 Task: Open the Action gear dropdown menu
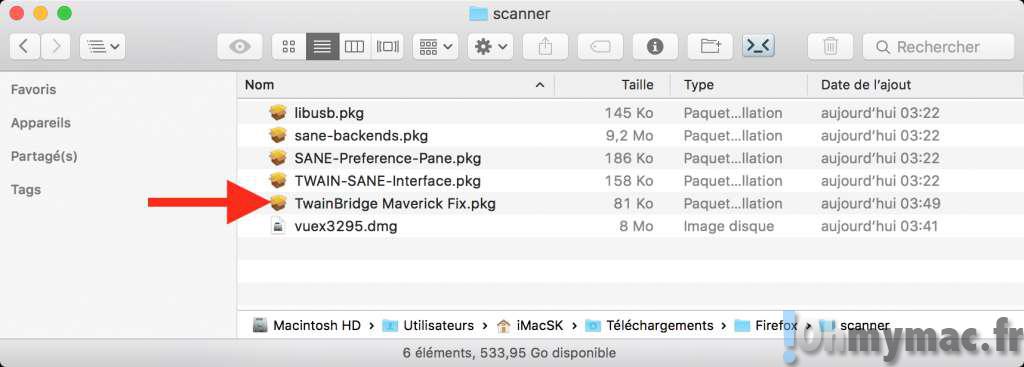pos(490,46)
